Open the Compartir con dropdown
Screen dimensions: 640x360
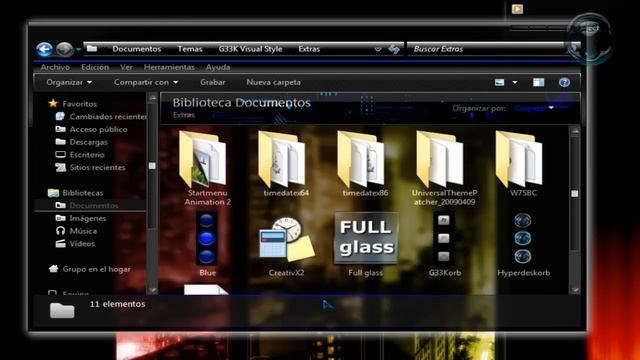[146, 82]
